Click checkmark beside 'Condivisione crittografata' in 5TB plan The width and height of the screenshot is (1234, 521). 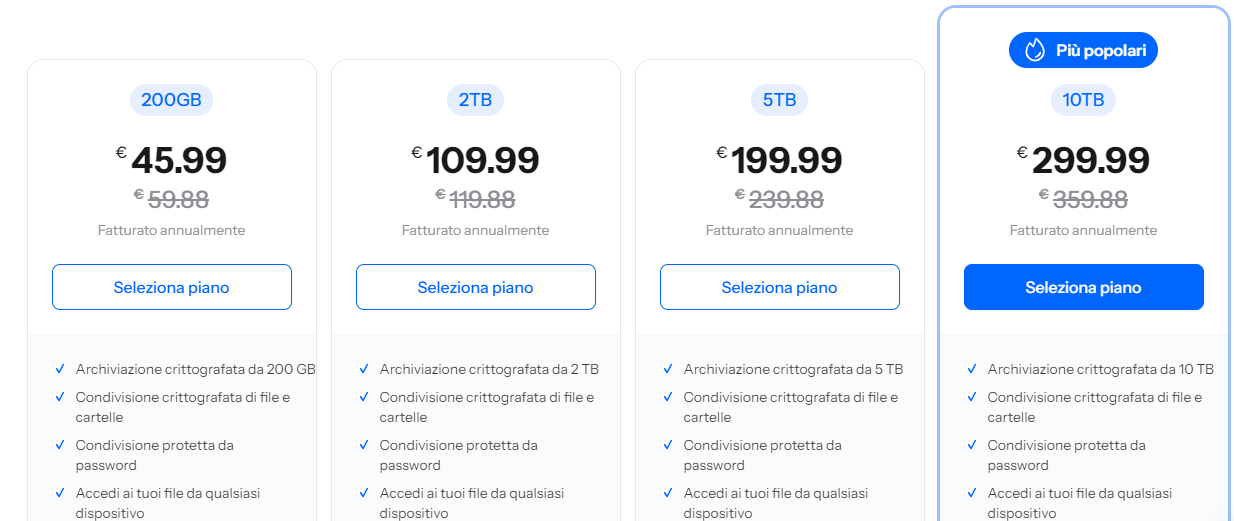point(668,397)
